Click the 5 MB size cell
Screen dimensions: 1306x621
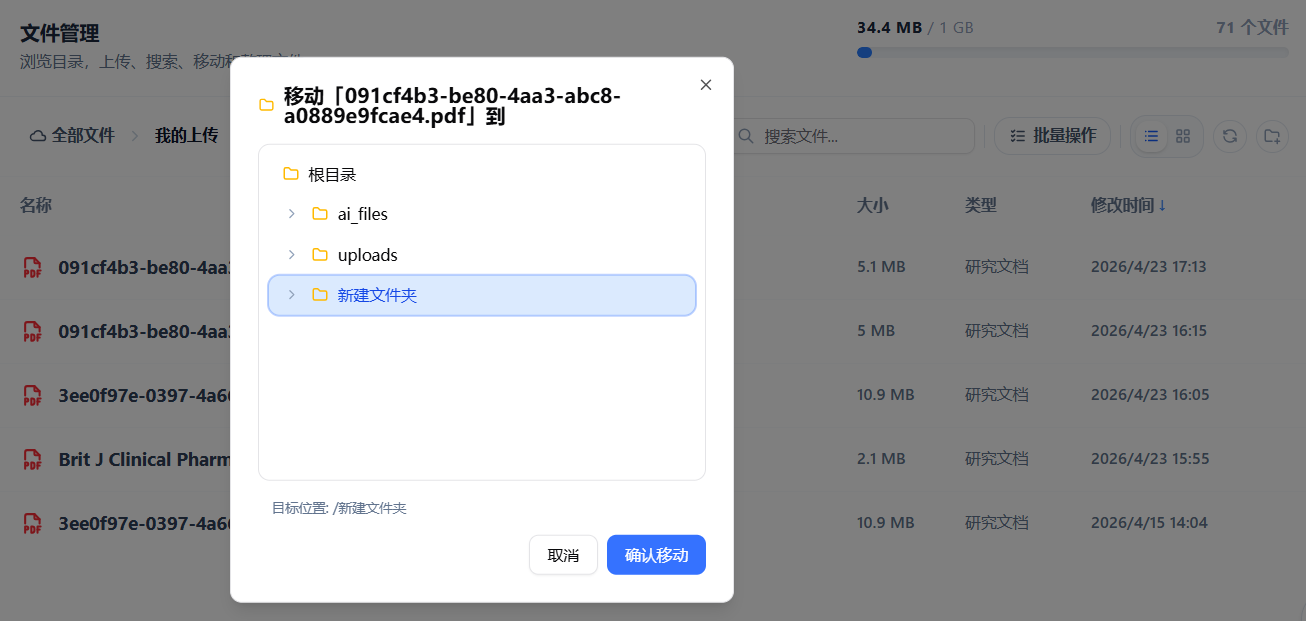[x=876, y=331]
